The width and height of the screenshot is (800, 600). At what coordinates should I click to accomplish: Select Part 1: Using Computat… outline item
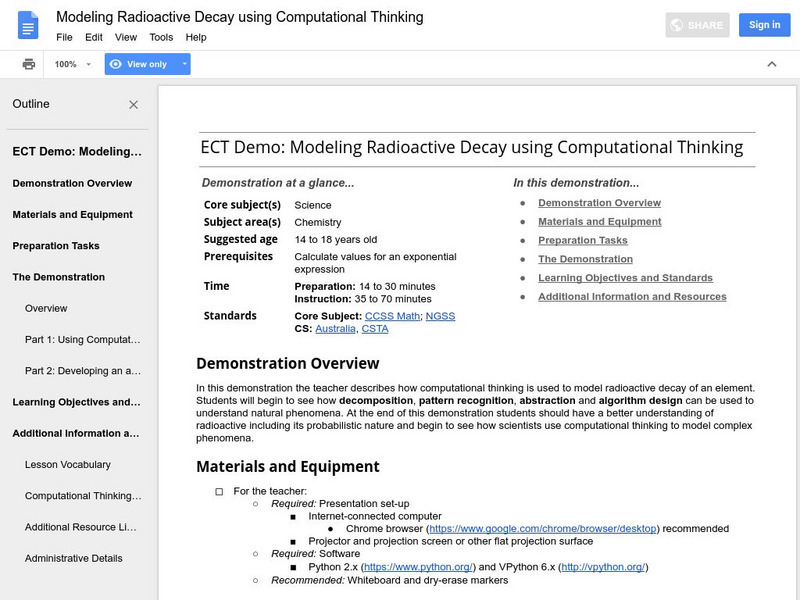click(x=83, y=340)
